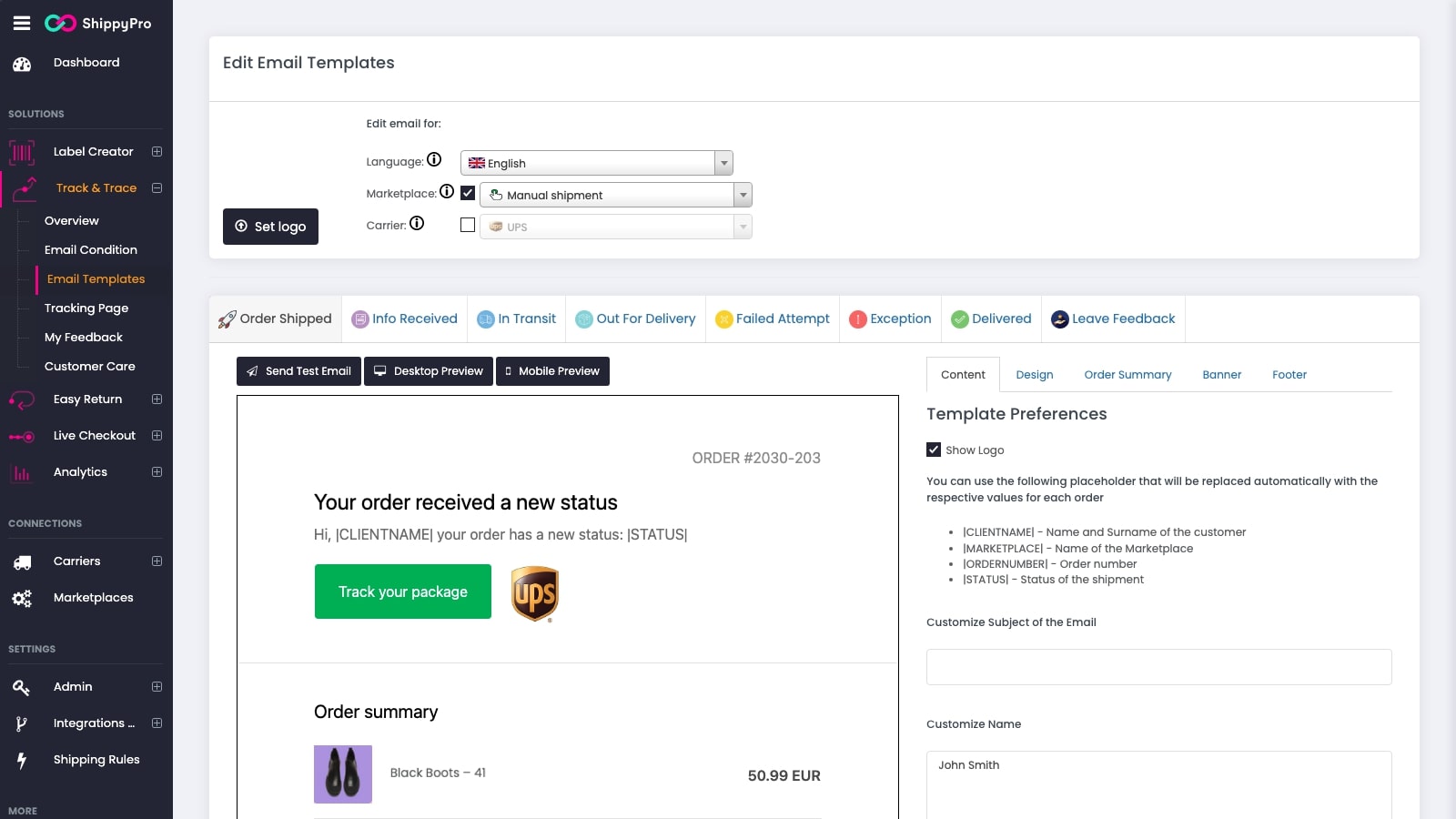This screenshot has height=819, width=1456.
Task: Toggle the Show Logo checkbox
Action: click(934, 450)
